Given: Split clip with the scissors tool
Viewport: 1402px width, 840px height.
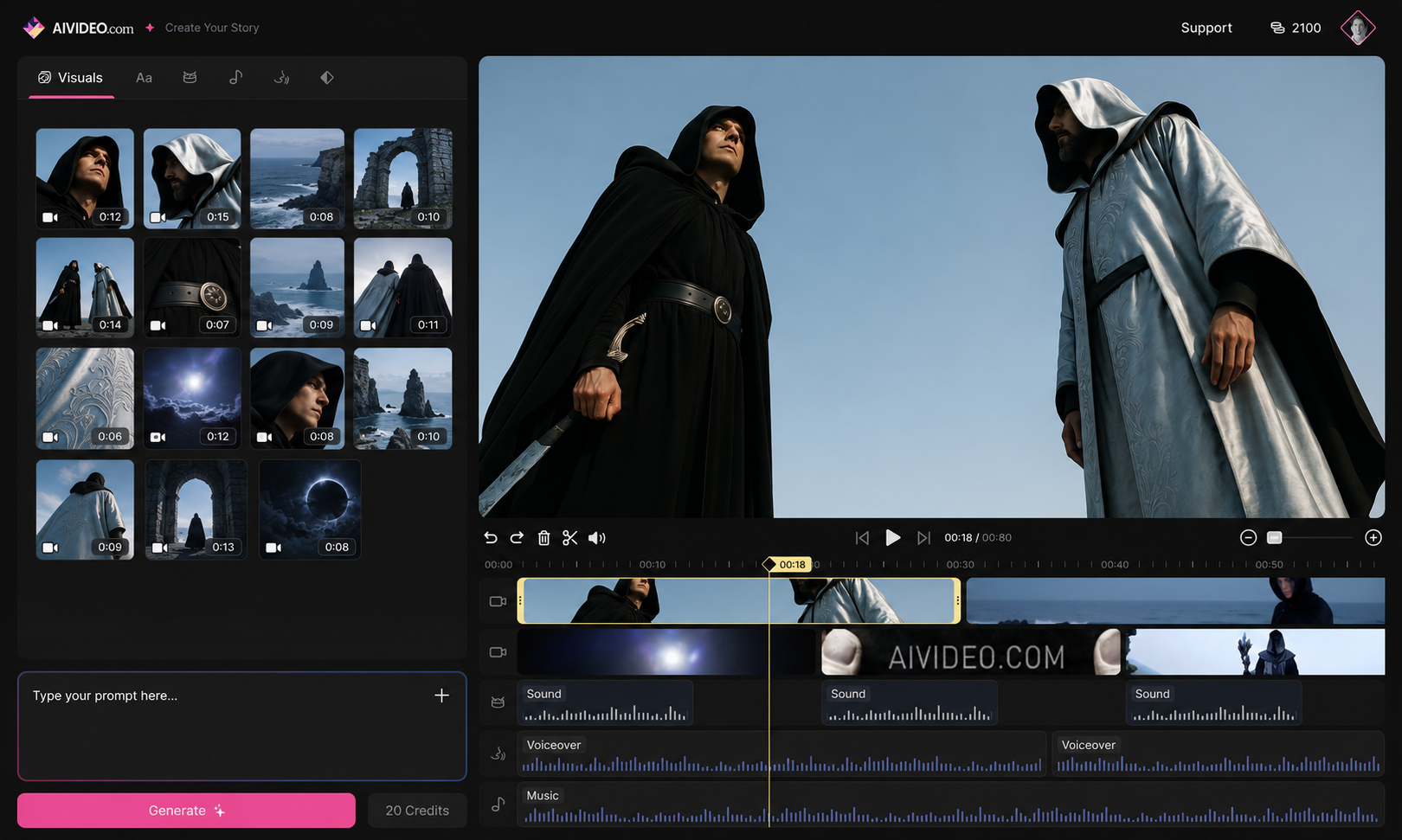Looking at the screenshot, I should tap(569, 538).
